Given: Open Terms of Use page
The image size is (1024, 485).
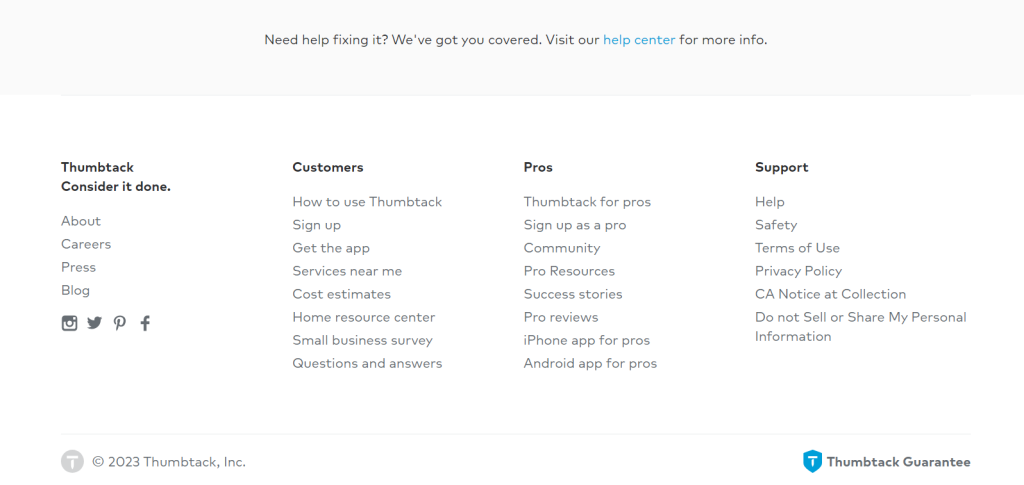Looking at the screenshot, I should click(797, 248).
